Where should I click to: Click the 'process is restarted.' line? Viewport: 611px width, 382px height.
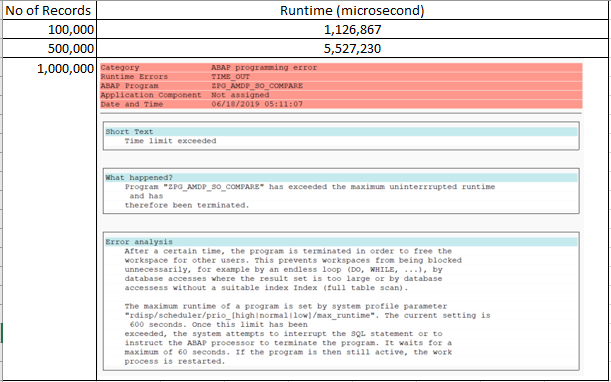(x=175, y=361)
